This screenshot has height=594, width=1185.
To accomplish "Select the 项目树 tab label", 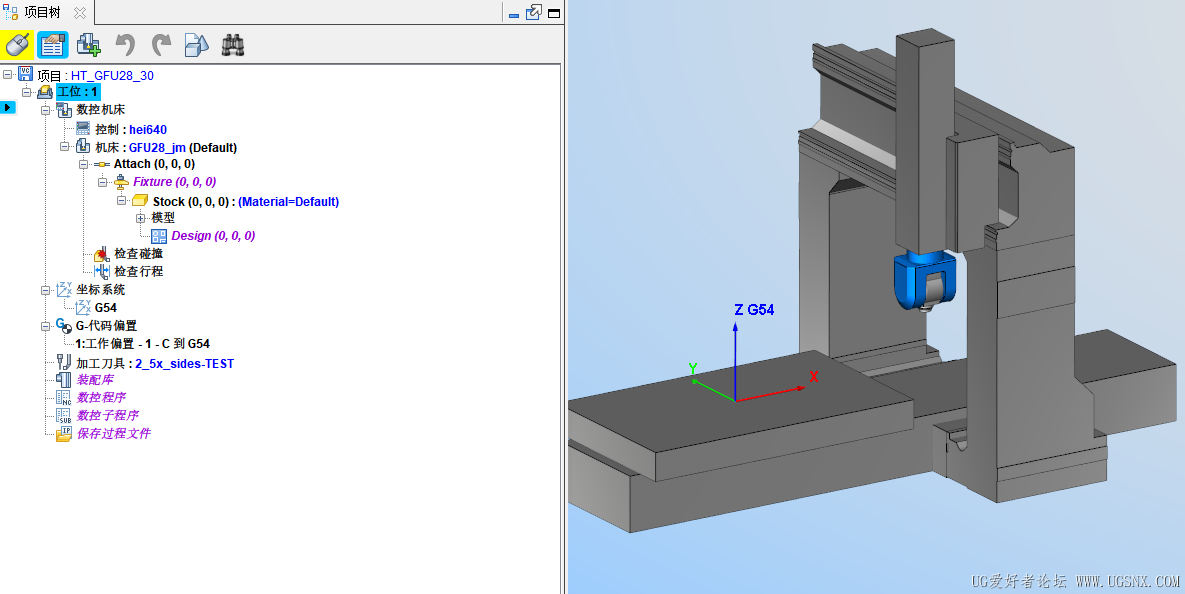I will (x=42, y=12).
